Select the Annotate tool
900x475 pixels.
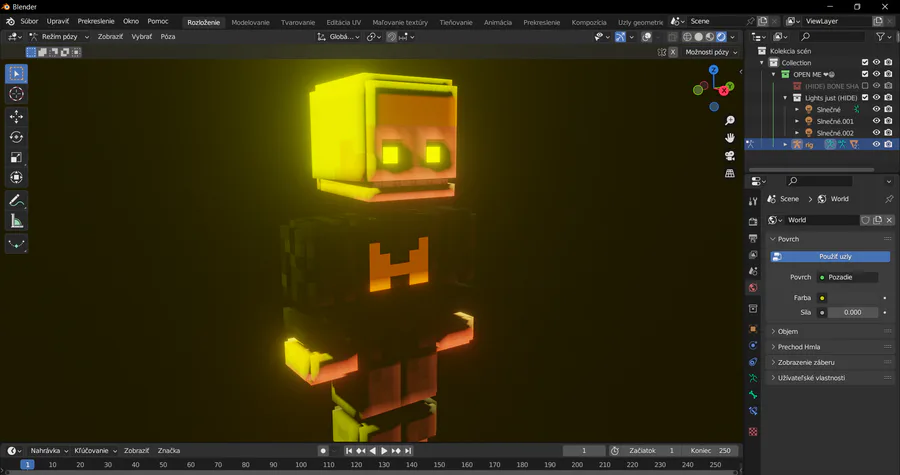point(16,201)
